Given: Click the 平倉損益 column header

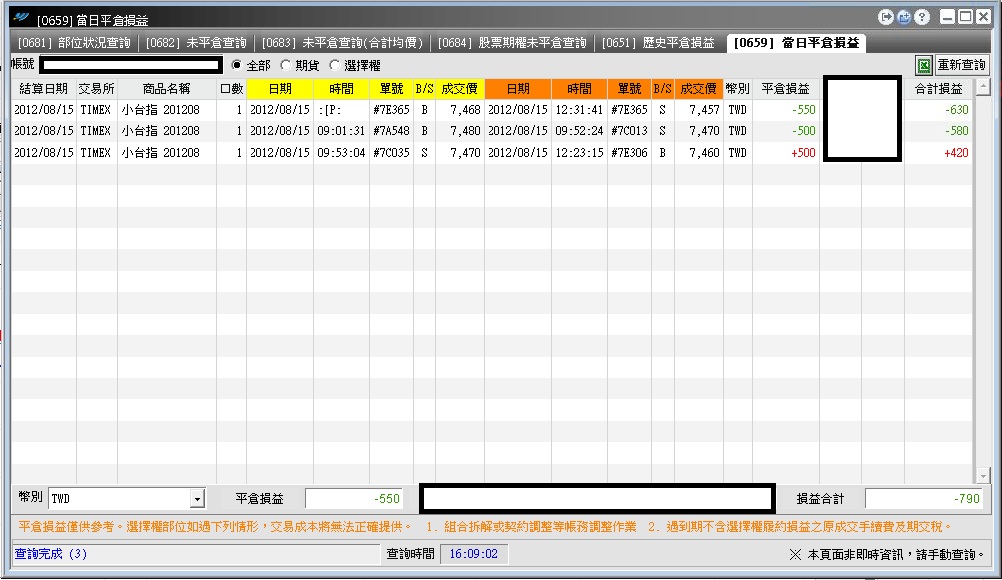Looking at the screenshot, I should 785,89.
